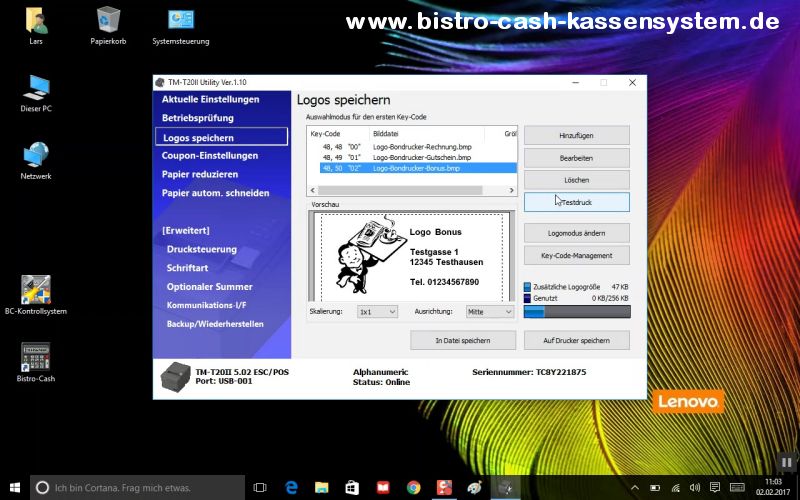Click the Testdruck button
Image resolution: width=800 pixels, height=500 pixels.
(x=577, y=202)
